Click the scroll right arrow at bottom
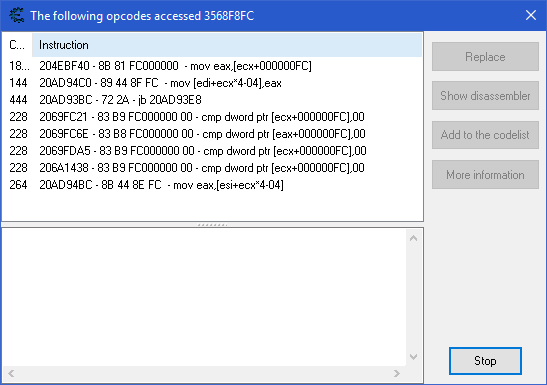The image size is (547, 385). [x=397, y=373]
